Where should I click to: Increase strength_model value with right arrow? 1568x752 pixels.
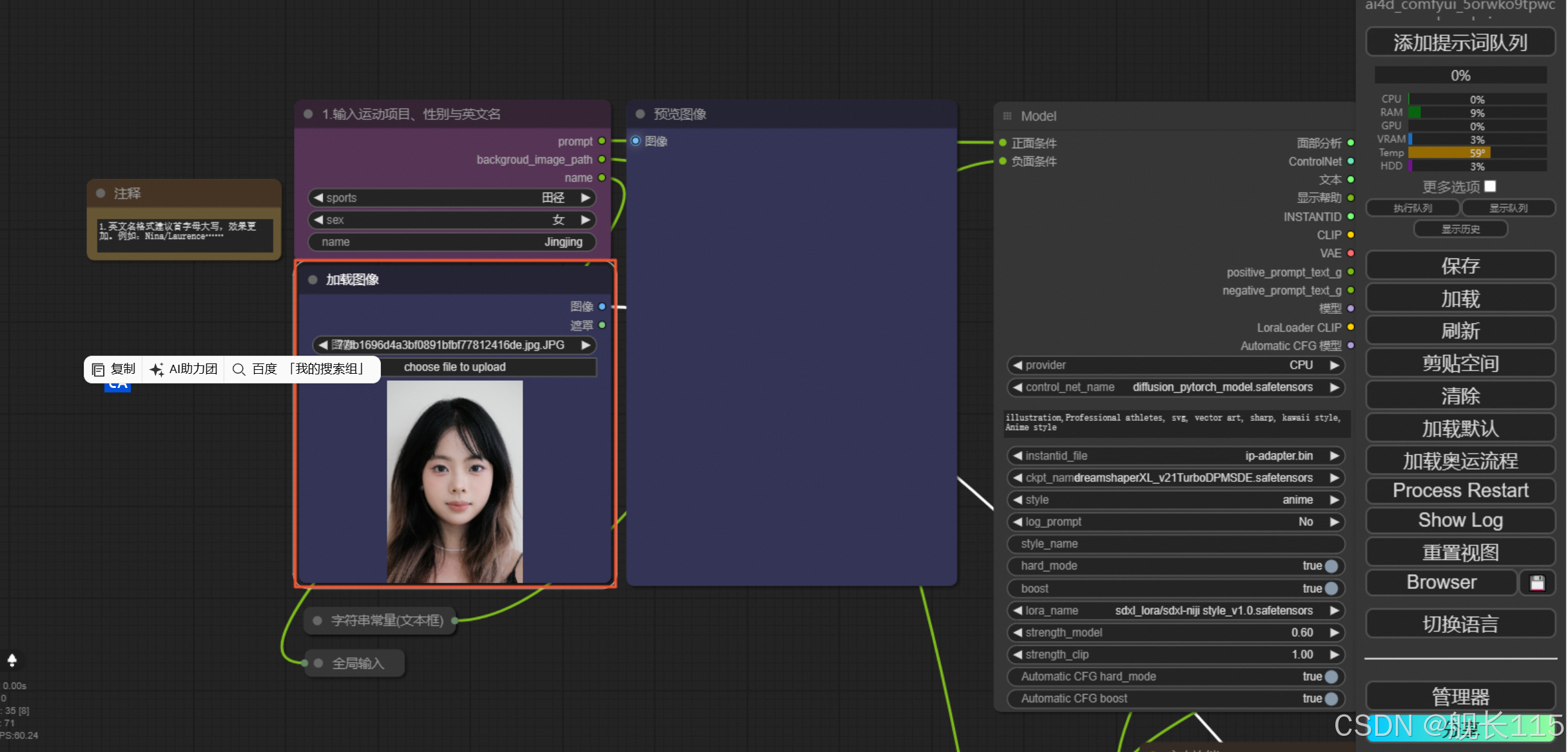[x=1334, y=633]
